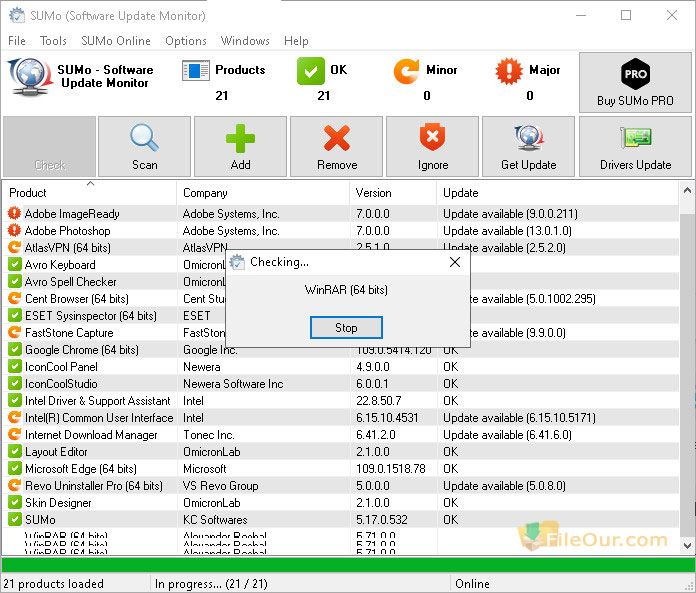Click the "KC Softwares" company cell

click(215, 519)
